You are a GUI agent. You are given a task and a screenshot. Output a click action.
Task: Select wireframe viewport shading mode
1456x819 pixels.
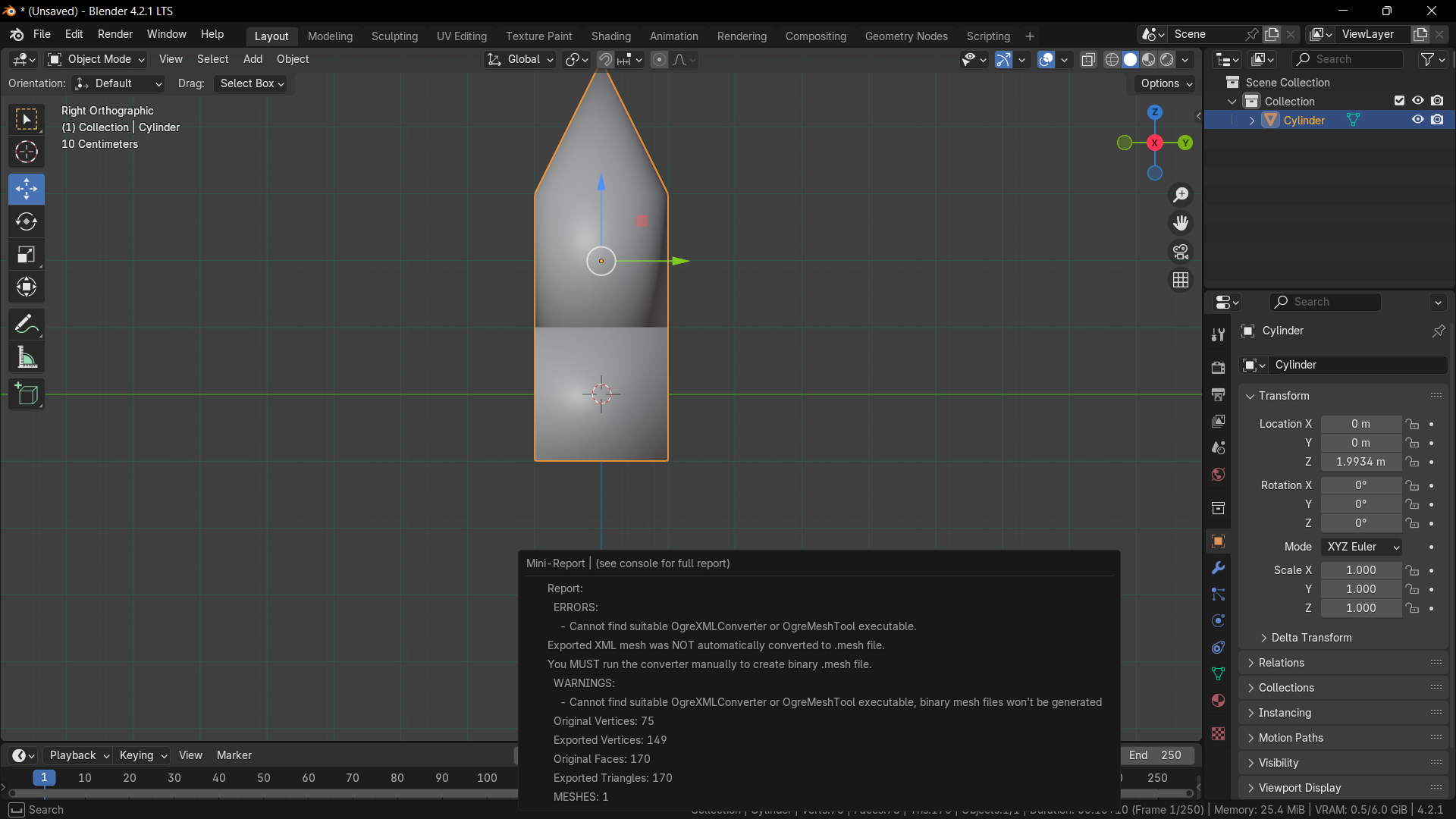pyautogui.click(x=1112, y=59)
